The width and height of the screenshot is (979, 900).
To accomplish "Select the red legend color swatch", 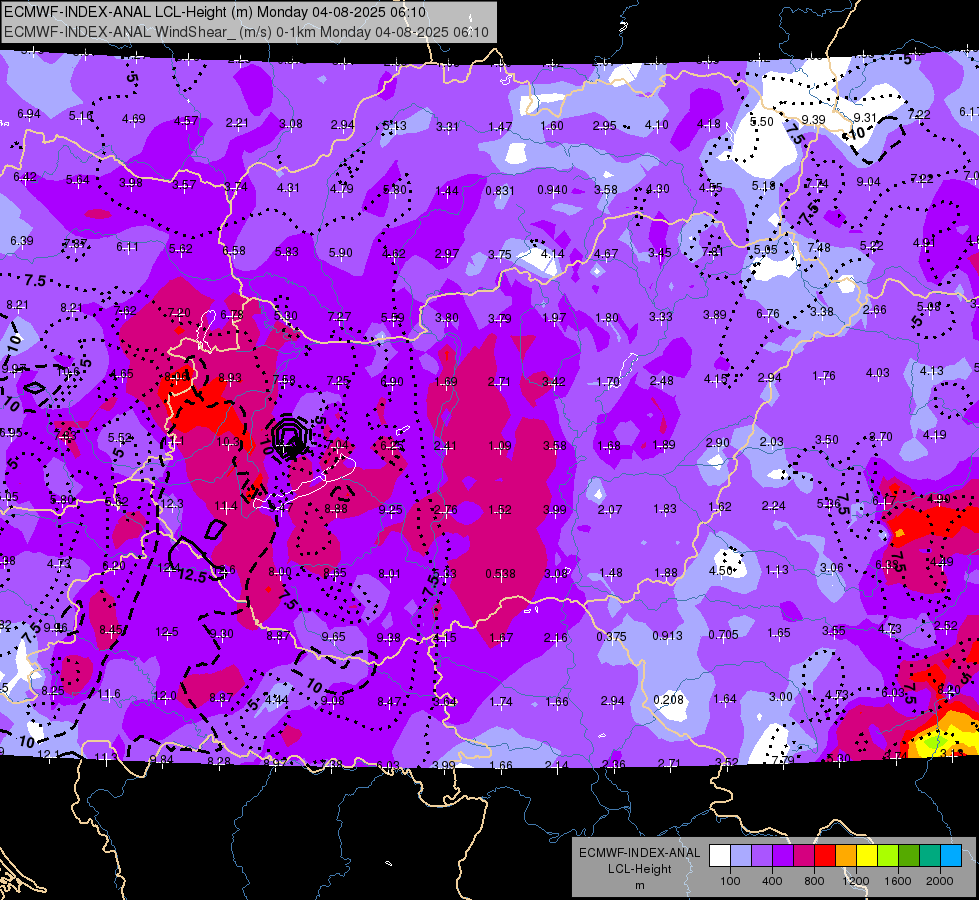I will click(x=825, y=856).
